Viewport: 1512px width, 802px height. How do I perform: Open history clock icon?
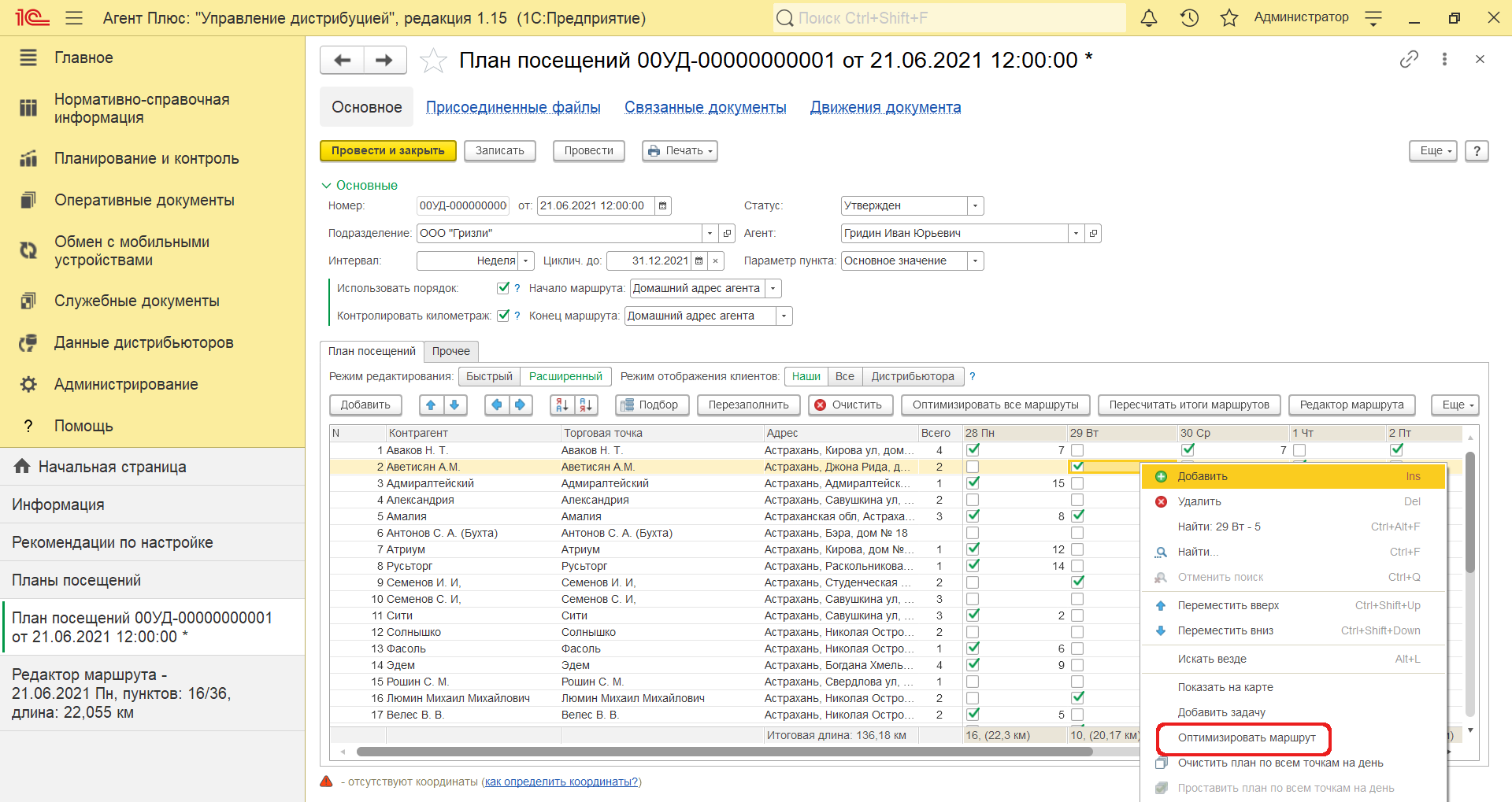click(x=1189, y=17)
